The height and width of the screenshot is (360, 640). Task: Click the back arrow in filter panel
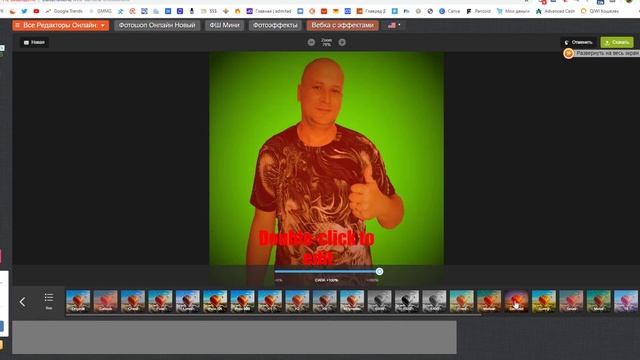pos(22,302)
